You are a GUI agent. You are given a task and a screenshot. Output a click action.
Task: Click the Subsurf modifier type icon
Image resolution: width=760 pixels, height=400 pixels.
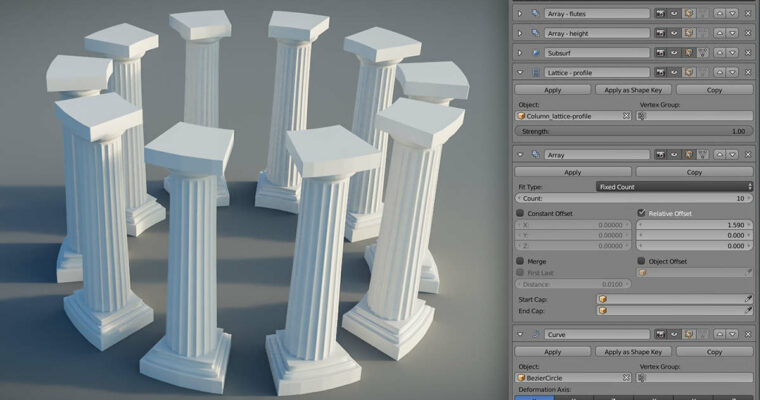pos(535,53)
